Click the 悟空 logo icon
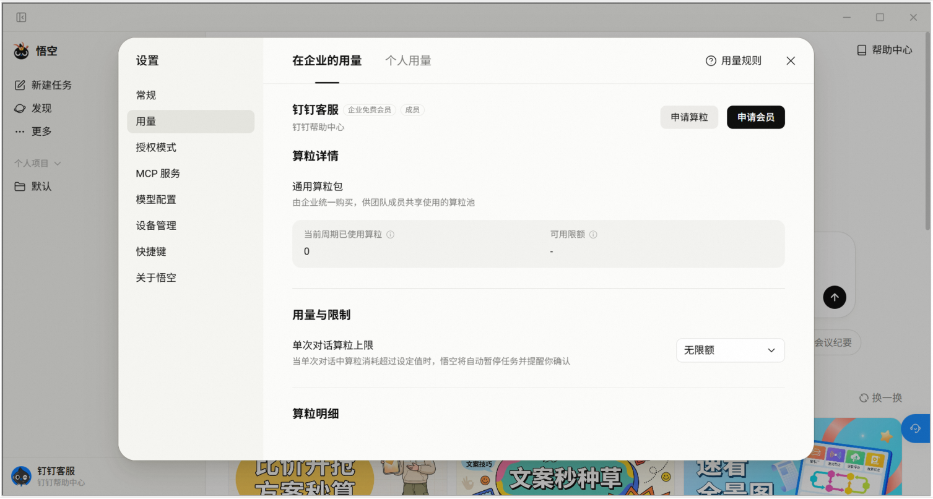Image resolution: width=933 pixels, height=499 pixels. (21, 51)
